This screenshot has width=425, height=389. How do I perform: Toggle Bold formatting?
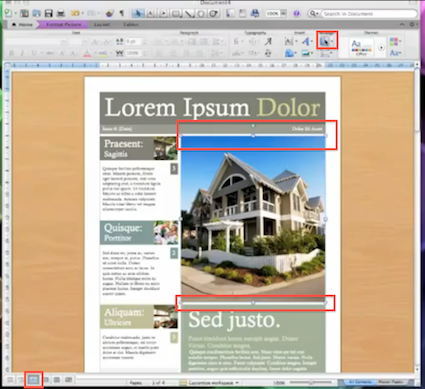pyautogui.click(x=11, y=53)
